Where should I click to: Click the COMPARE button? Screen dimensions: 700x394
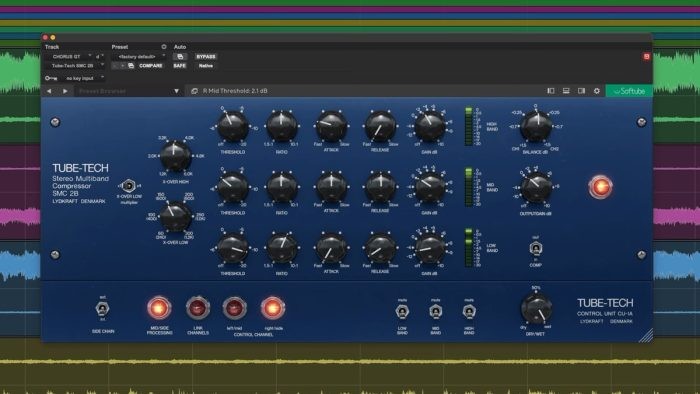click(150, 66)
